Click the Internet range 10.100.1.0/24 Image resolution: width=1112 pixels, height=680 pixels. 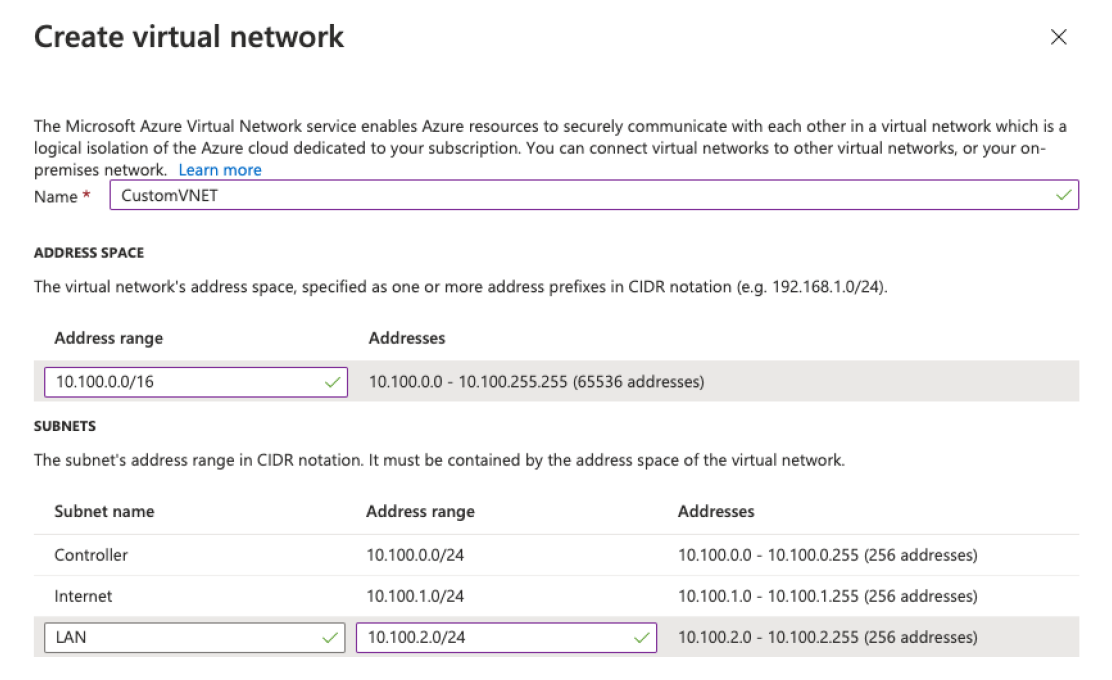415,596
